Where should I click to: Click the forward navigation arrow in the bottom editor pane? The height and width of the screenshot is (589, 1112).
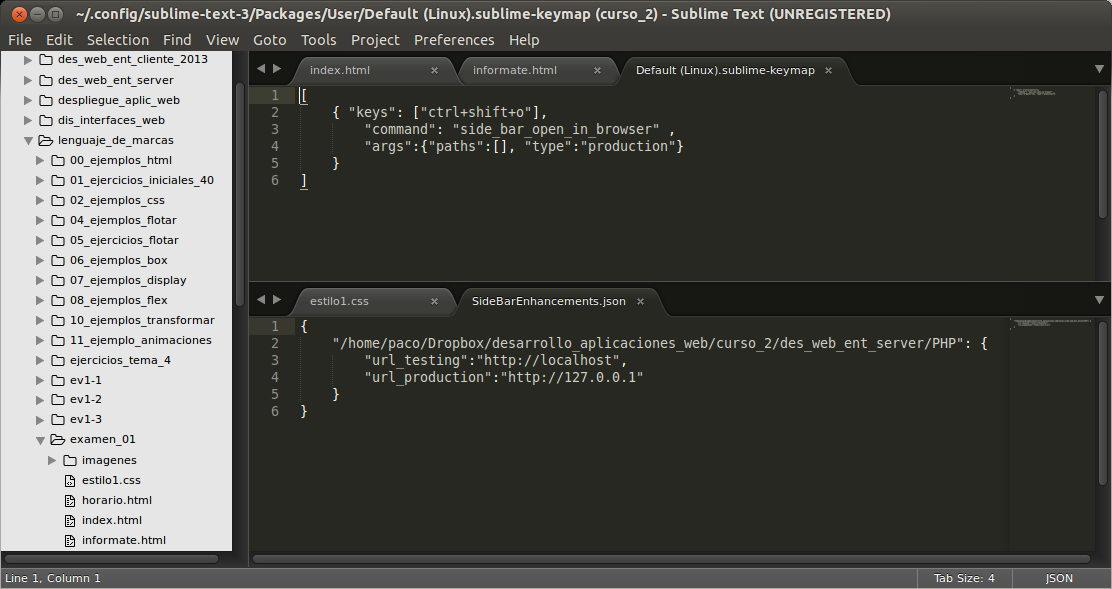point(277,301)
